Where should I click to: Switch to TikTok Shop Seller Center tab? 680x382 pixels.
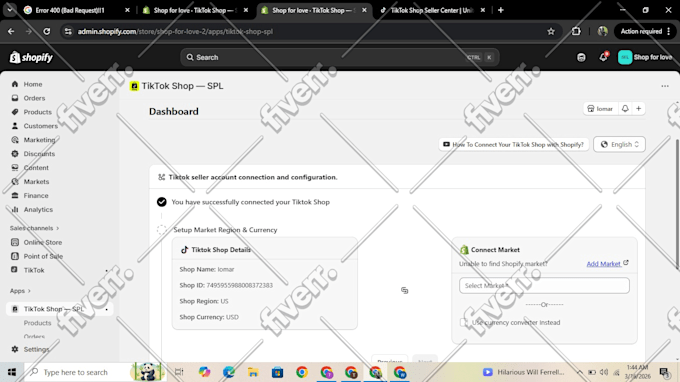[433, 10]
